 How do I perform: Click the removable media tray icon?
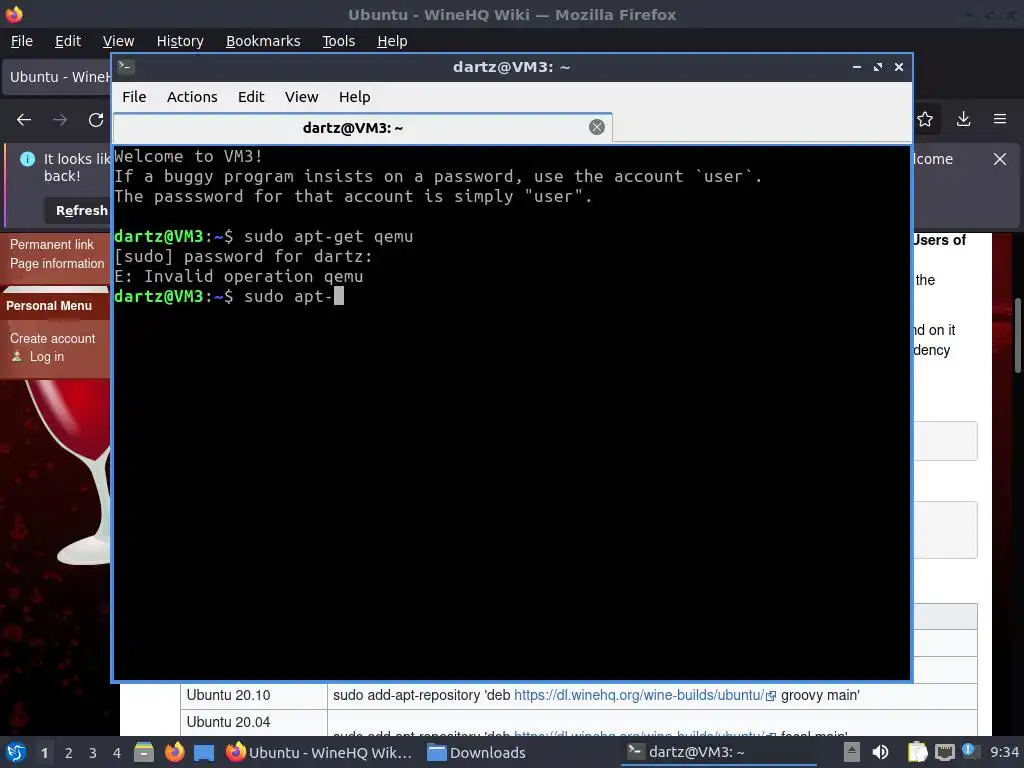click(x=852, y=752)
